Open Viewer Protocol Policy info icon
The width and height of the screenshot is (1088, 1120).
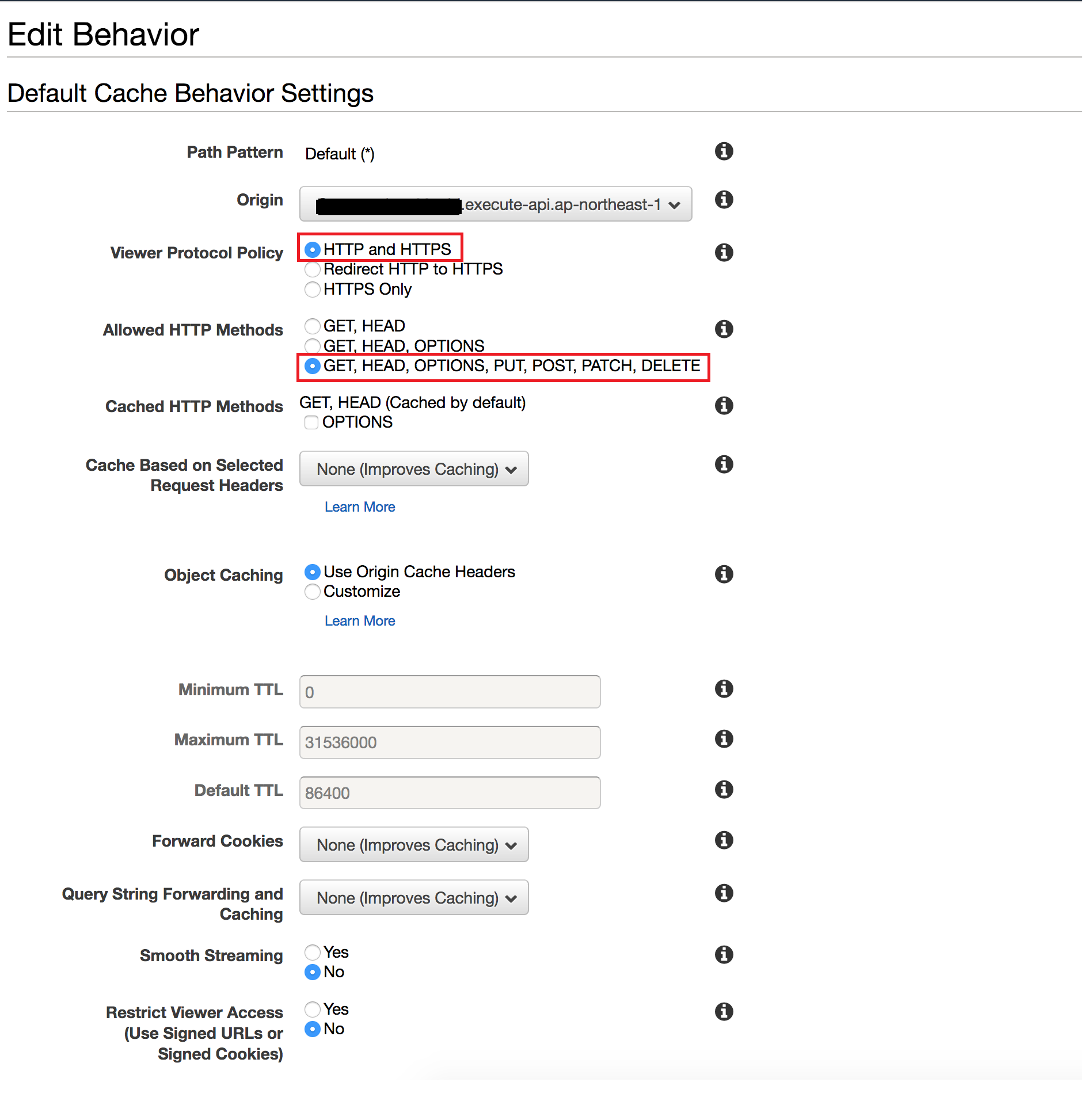coord(724,252)
